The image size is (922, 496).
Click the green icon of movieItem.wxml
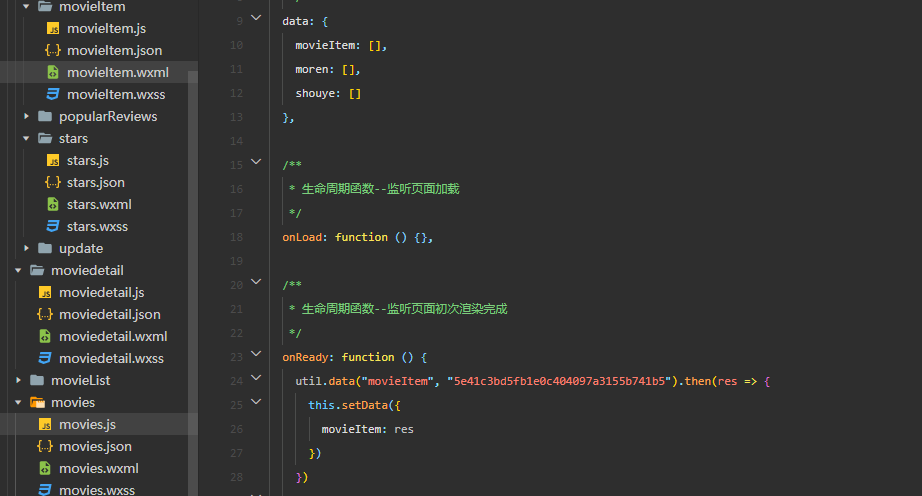pos(53,72)
